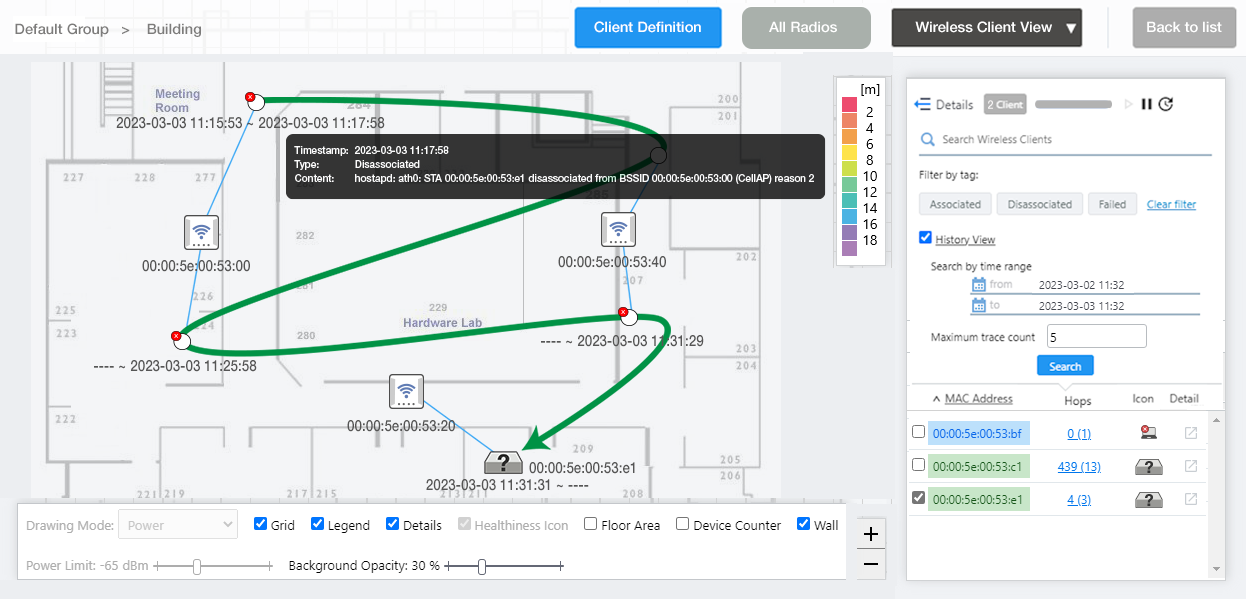
Task: Uncheck the Grid checkbox
Action: coord(261,524)
